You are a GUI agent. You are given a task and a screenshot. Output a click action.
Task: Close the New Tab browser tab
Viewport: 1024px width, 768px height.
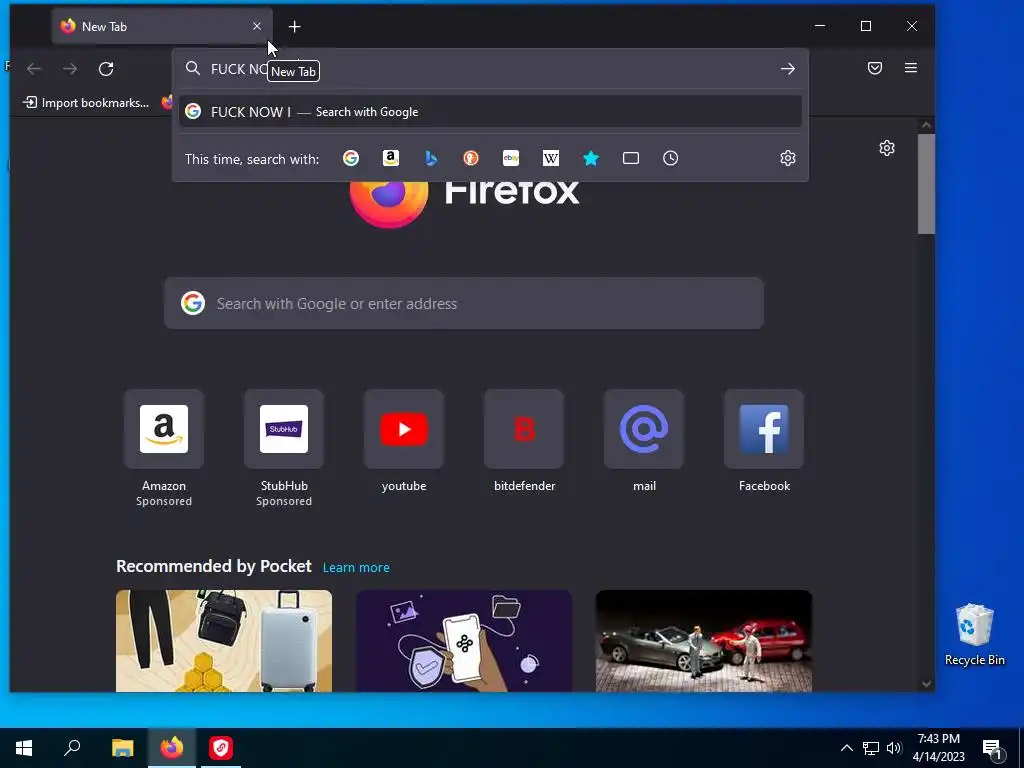257,26
